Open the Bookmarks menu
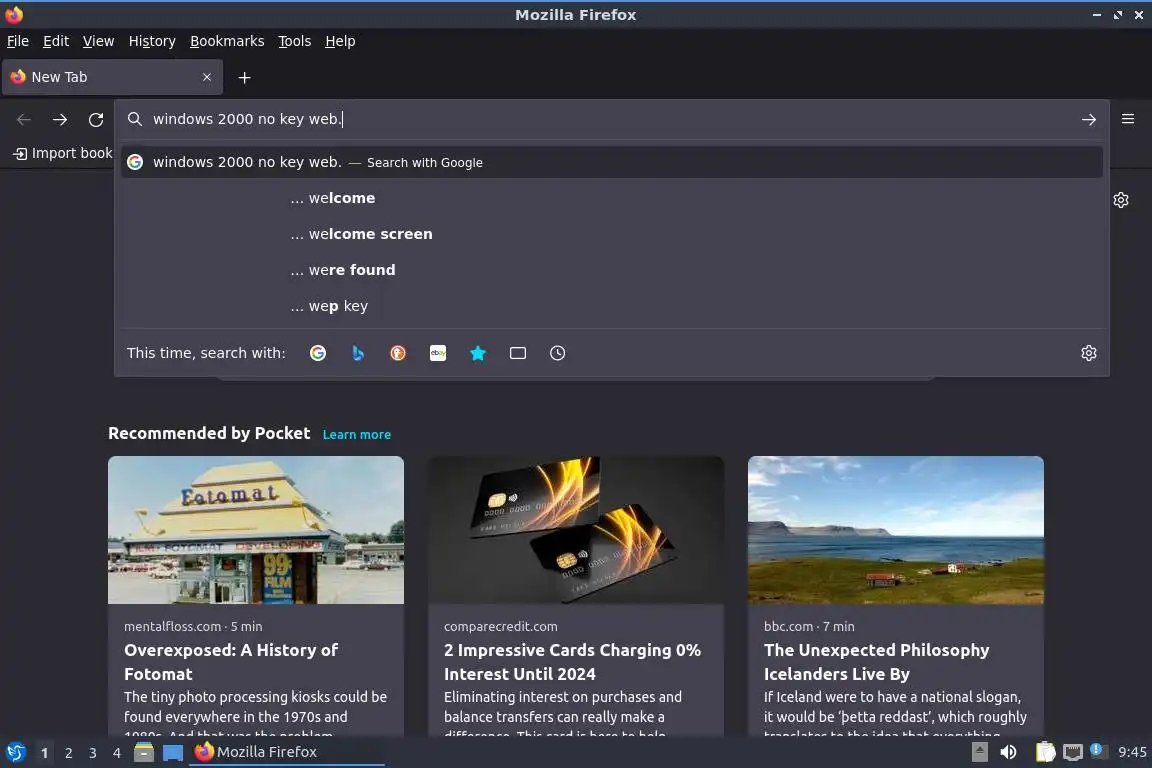The width and height of the screenshot is (1152, 768). (x=227, y=41)
